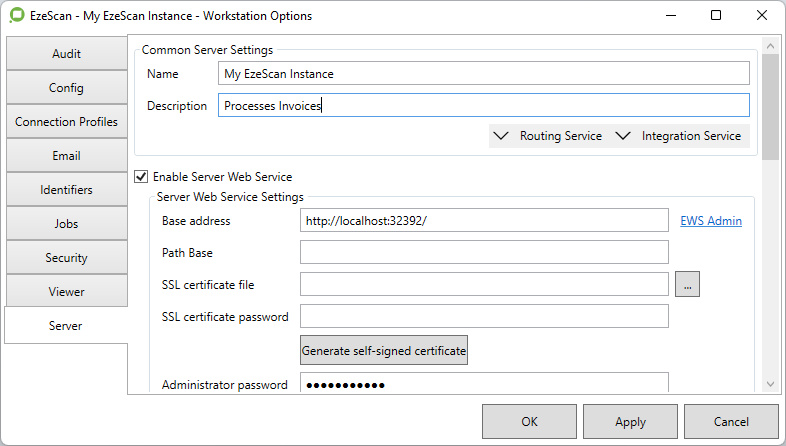Image resolution: width=786 pixels, height=446 pixels.
Task: Uncheck Enable Server Web Service
Action: pos(141,176)
